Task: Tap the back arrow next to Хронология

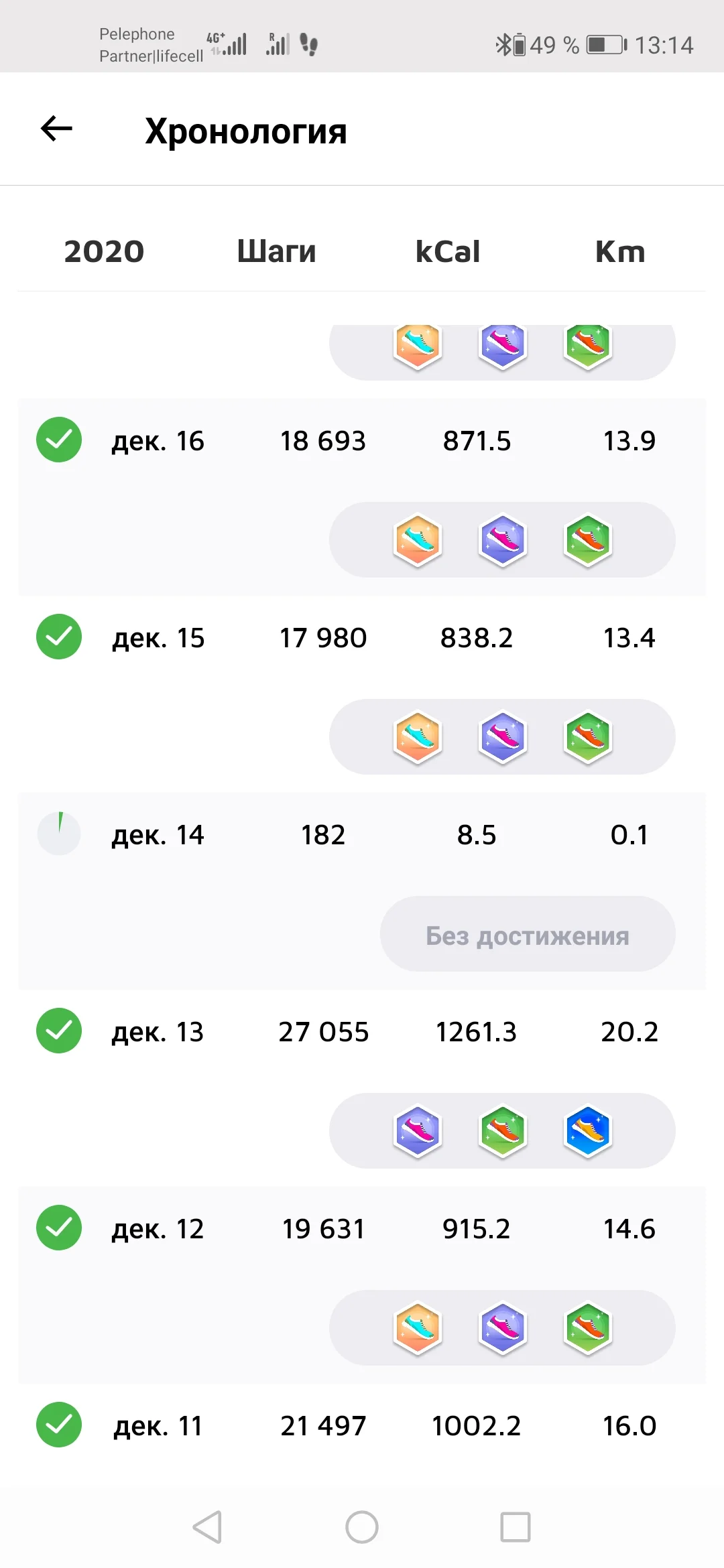Action: [x=57, y=129]
